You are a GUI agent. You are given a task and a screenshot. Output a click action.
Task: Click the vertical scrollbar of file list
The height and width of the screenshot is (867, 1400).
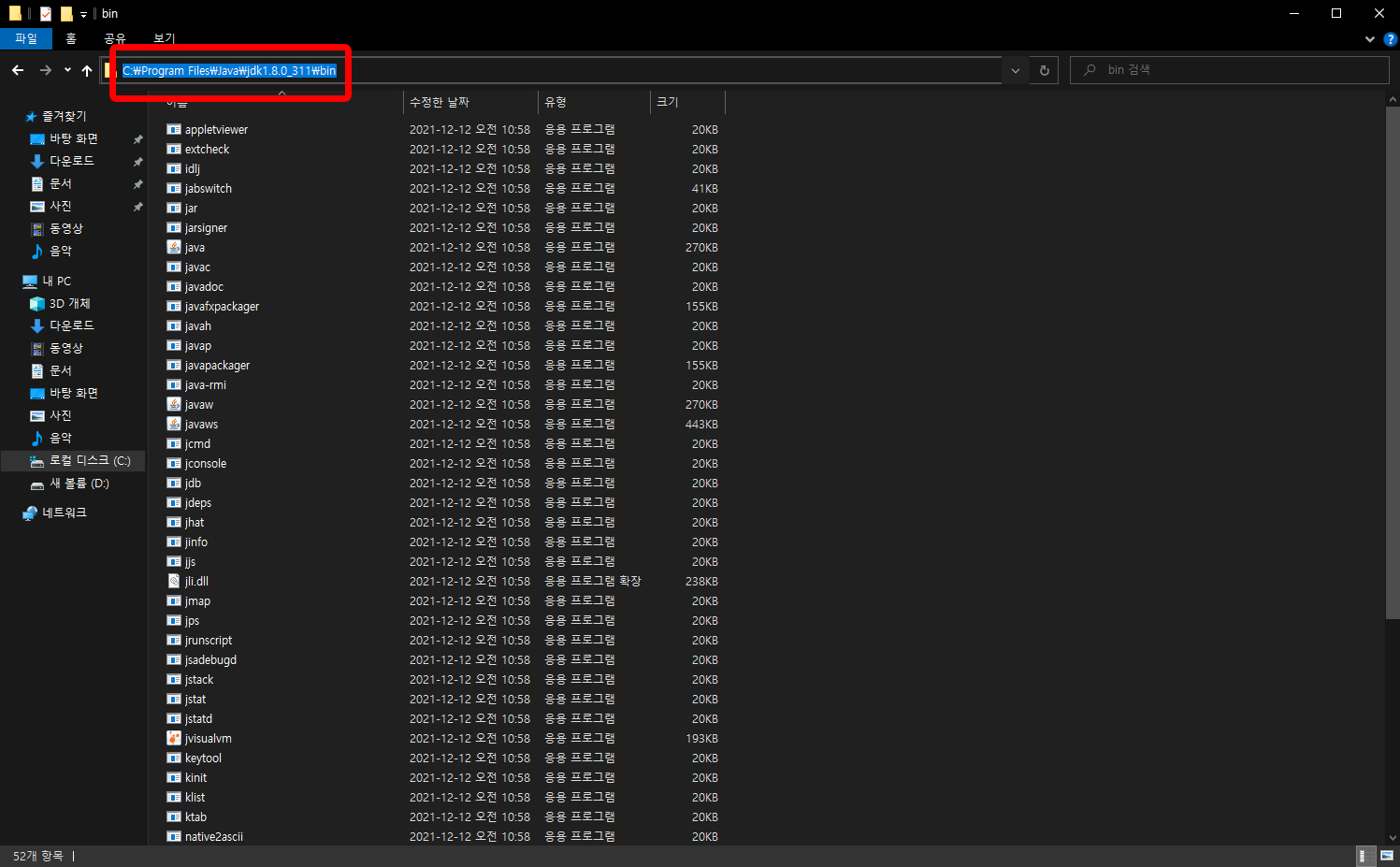coord(1392,363)
